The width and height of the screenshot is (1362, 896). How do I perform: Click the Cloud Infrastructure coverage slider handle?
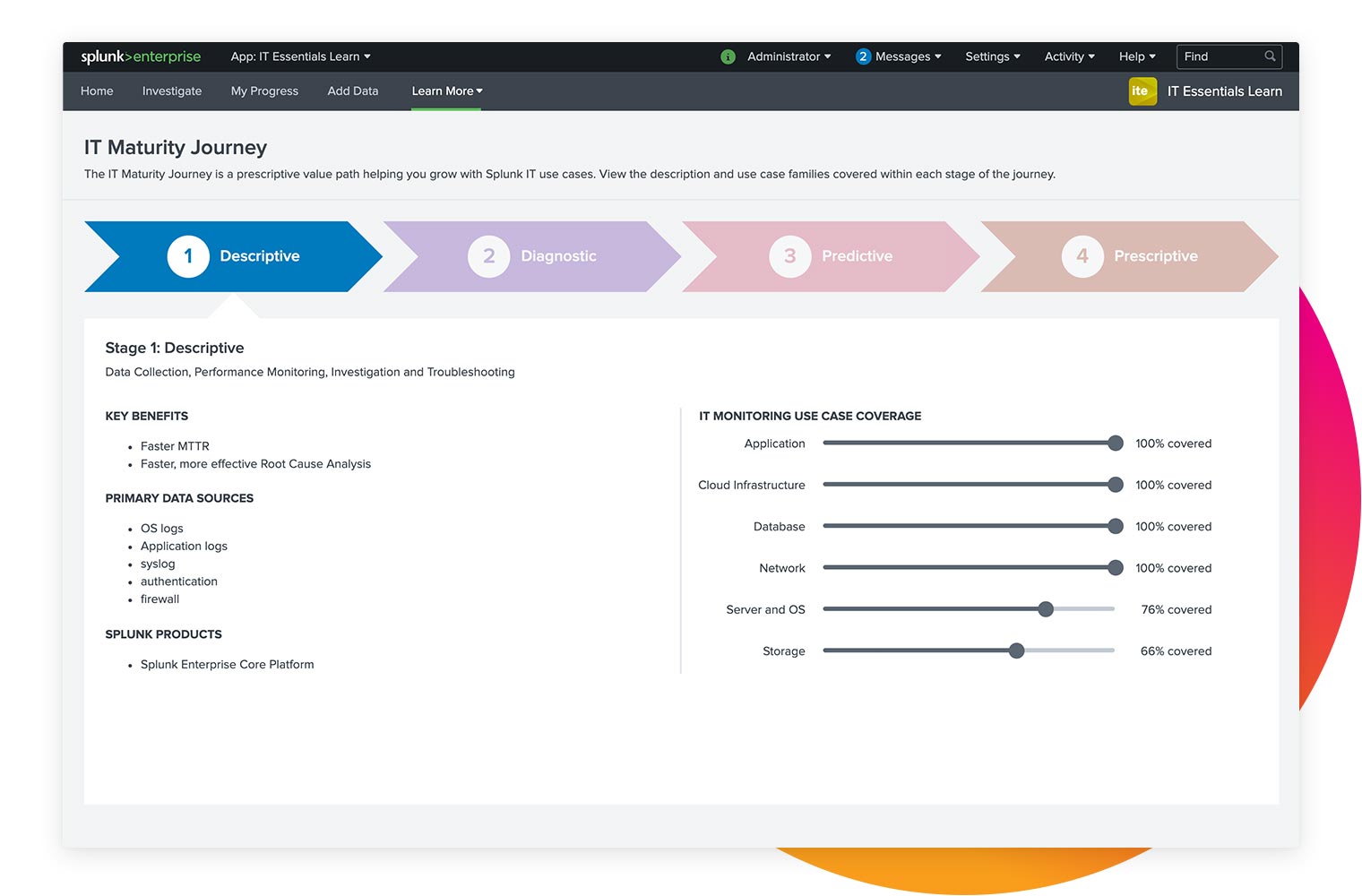[1116, 485]
